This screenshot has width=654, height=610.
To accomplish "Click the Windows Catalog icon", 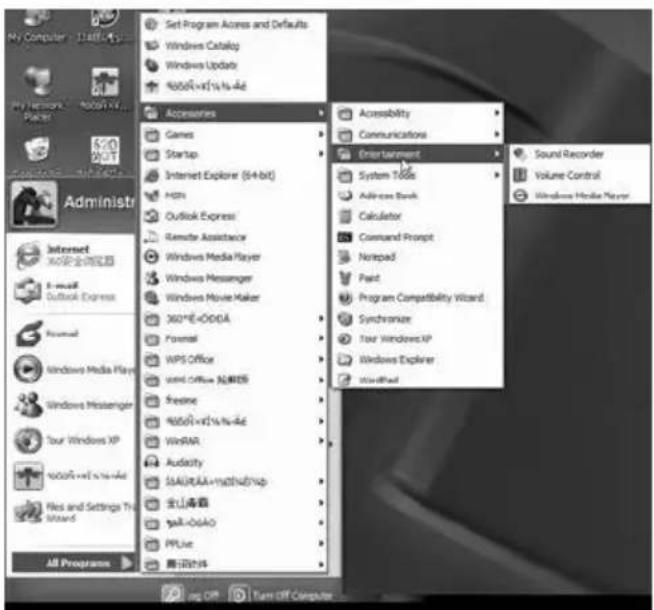I will (152, 45).
